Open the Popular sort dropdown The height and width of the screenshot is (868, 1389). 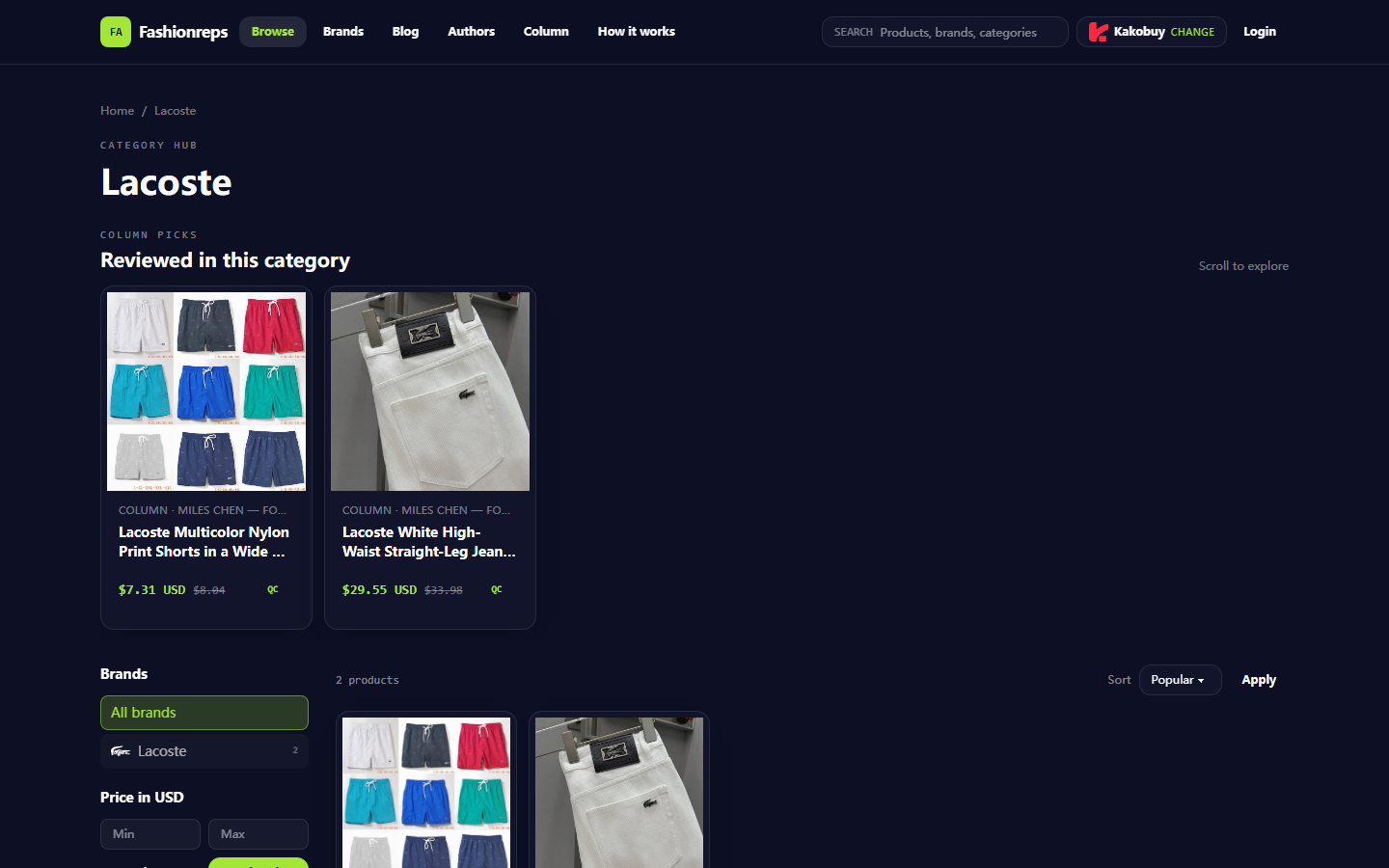click(1180, 680)
